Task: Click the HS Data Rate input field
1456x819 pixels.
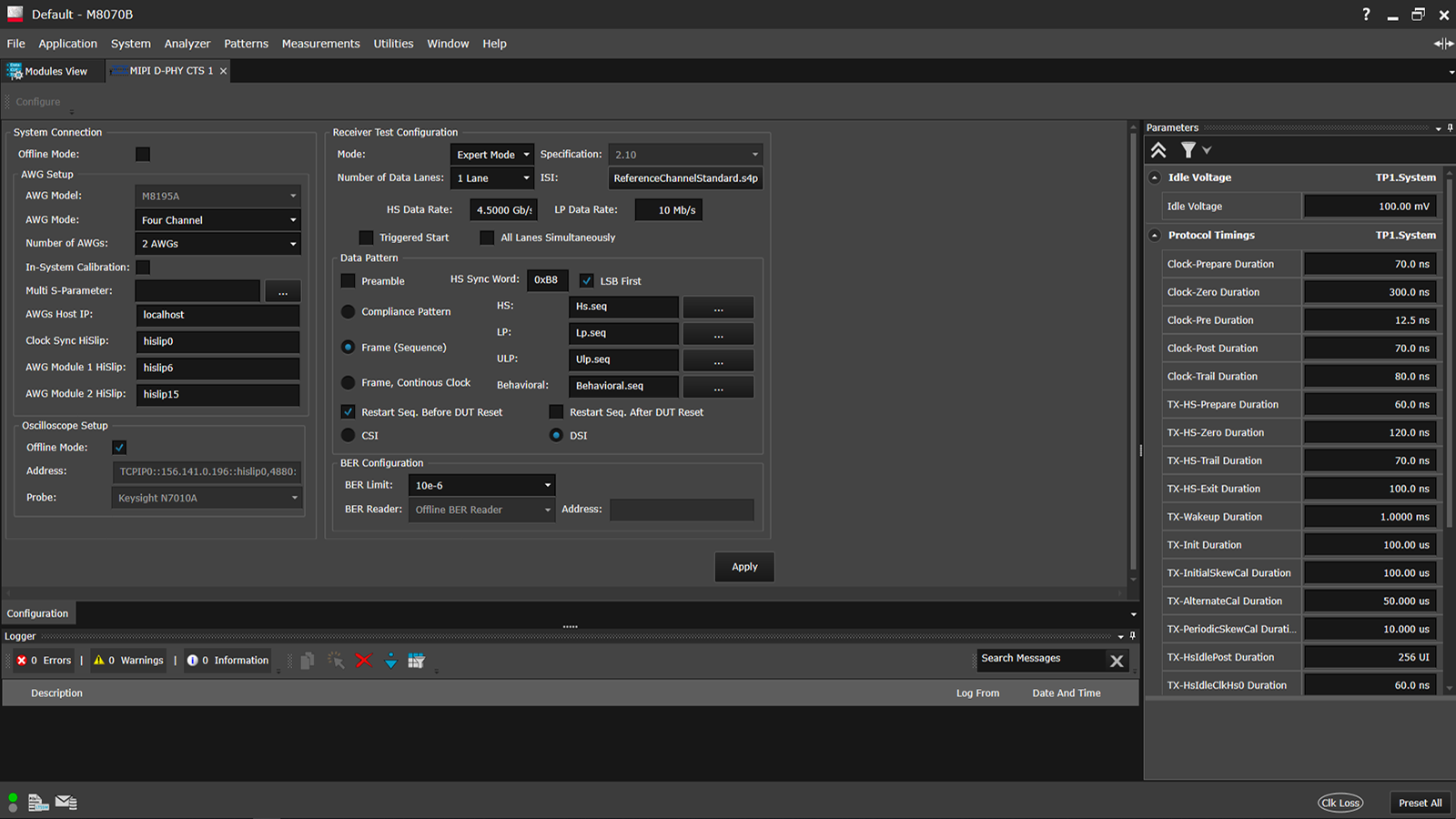Action: [x=503, y=210]
